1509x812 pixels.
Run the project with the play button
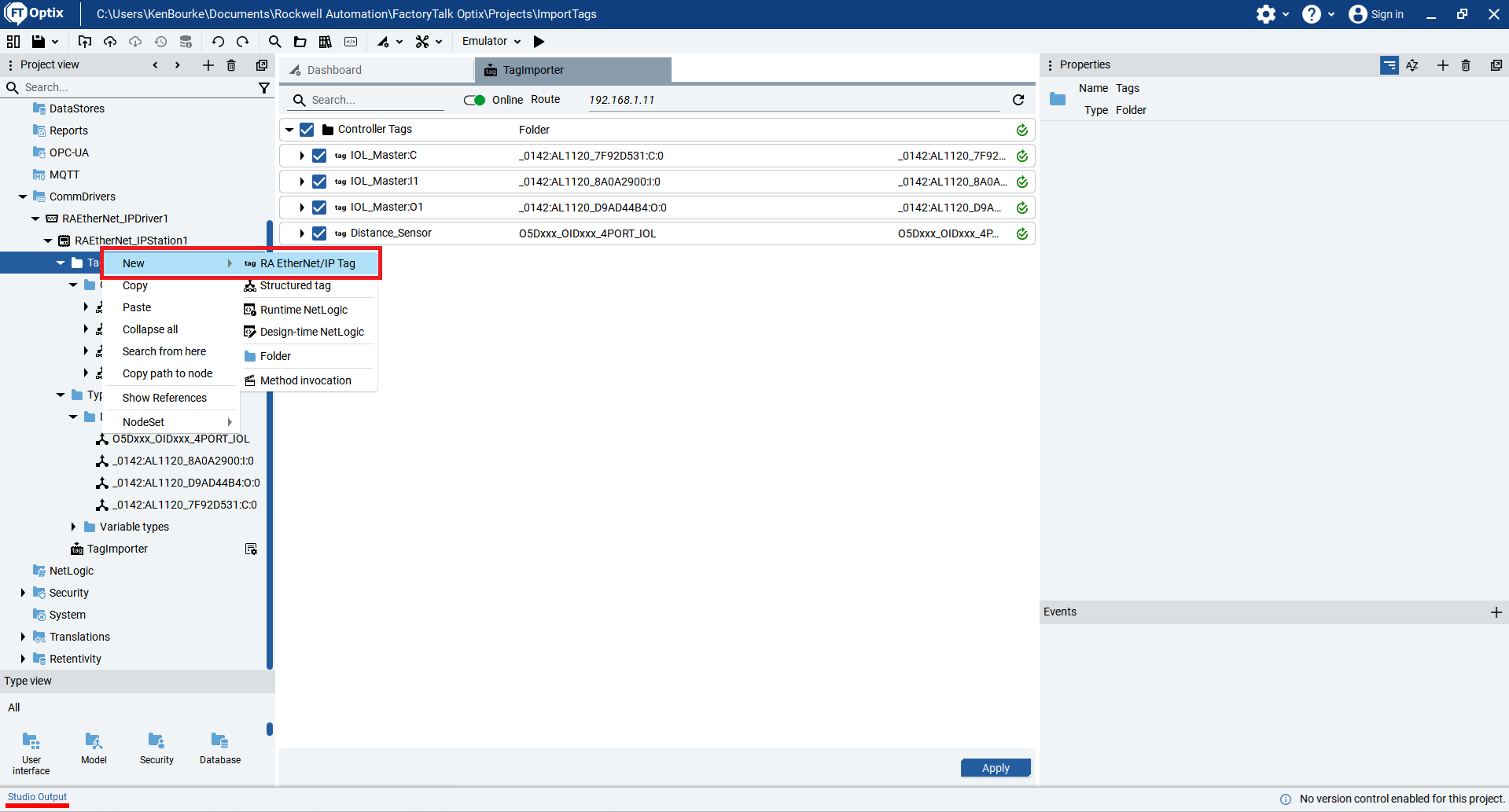(539, 42)
